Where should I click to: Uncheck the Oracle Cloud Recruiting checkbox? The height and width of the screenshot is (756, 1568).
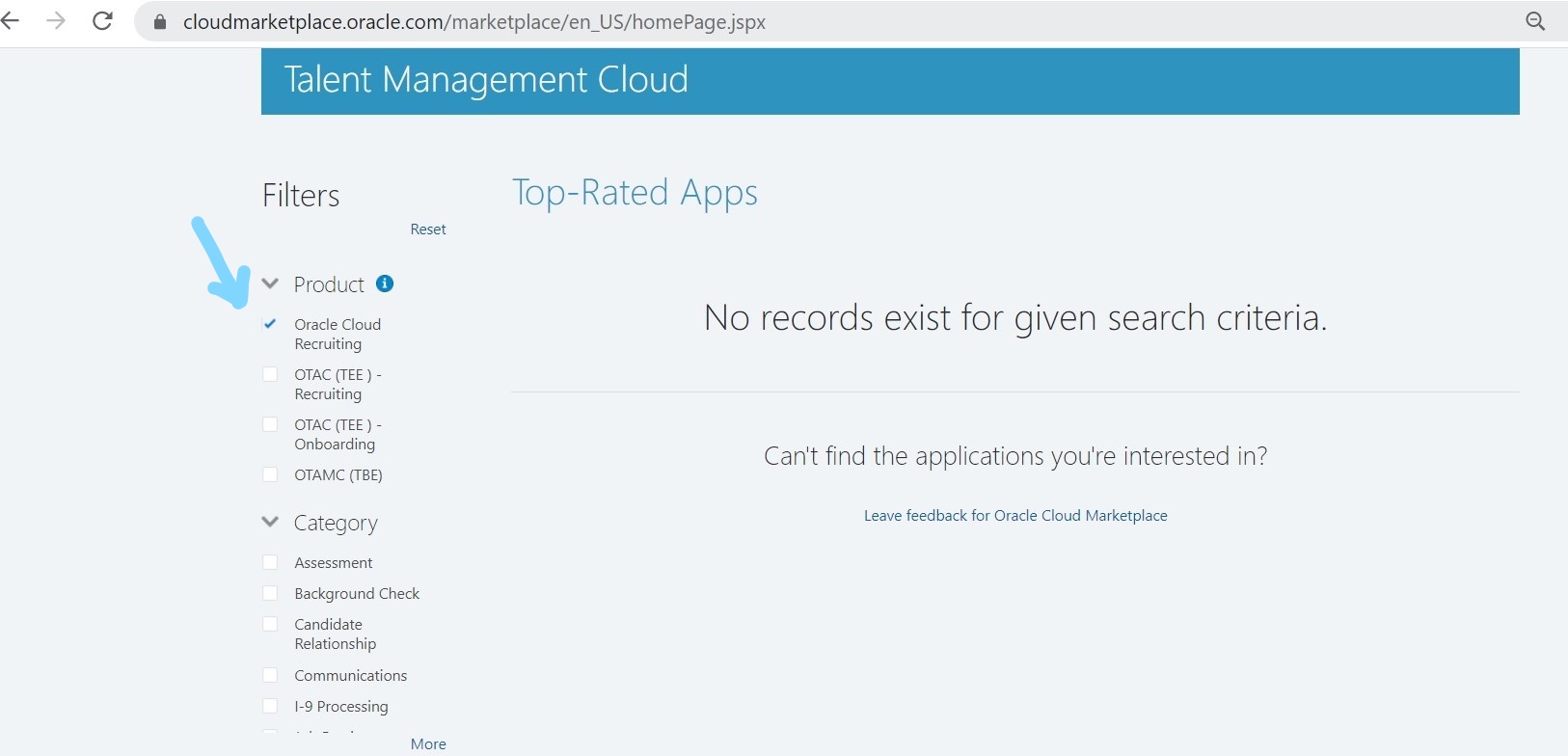270,324
